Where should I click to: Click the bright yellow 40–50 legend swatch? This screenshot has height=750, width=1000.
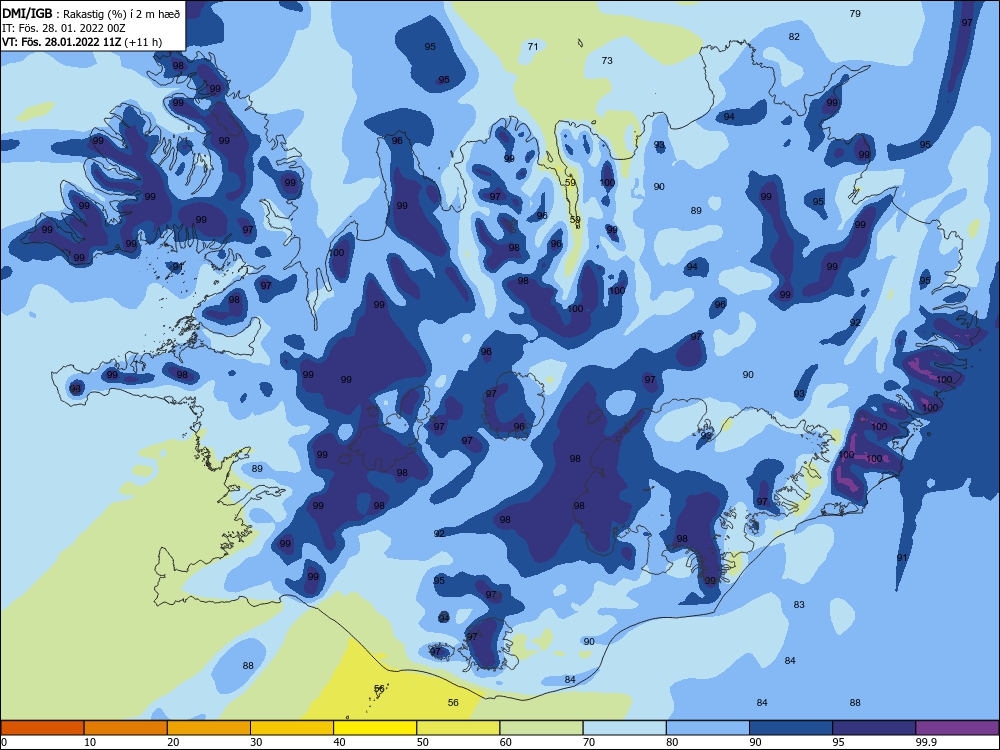pyautogui.click(x=375, y=728)
